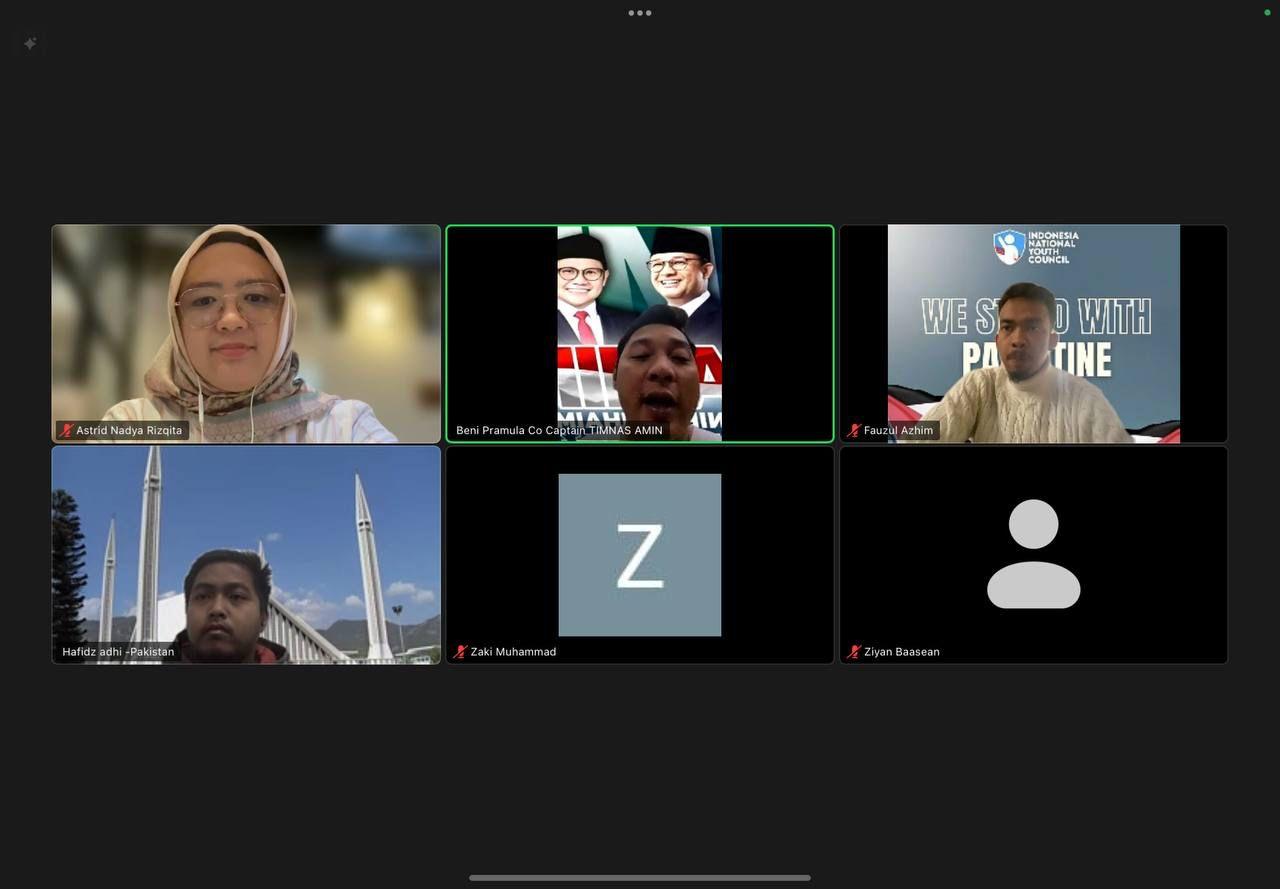Click the AI Companion sparkle icon
Viewport: 1280px width, 889px height.
point(30,44)
